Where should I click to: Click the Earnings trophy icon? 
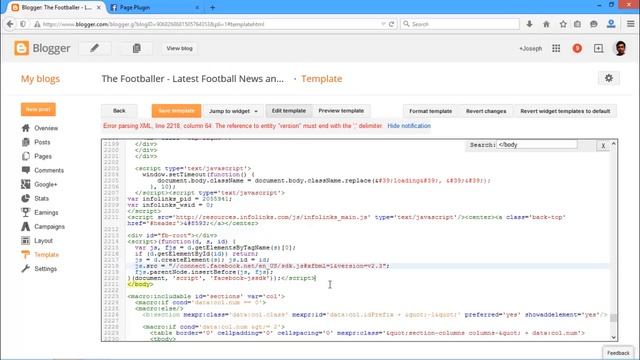26,212
